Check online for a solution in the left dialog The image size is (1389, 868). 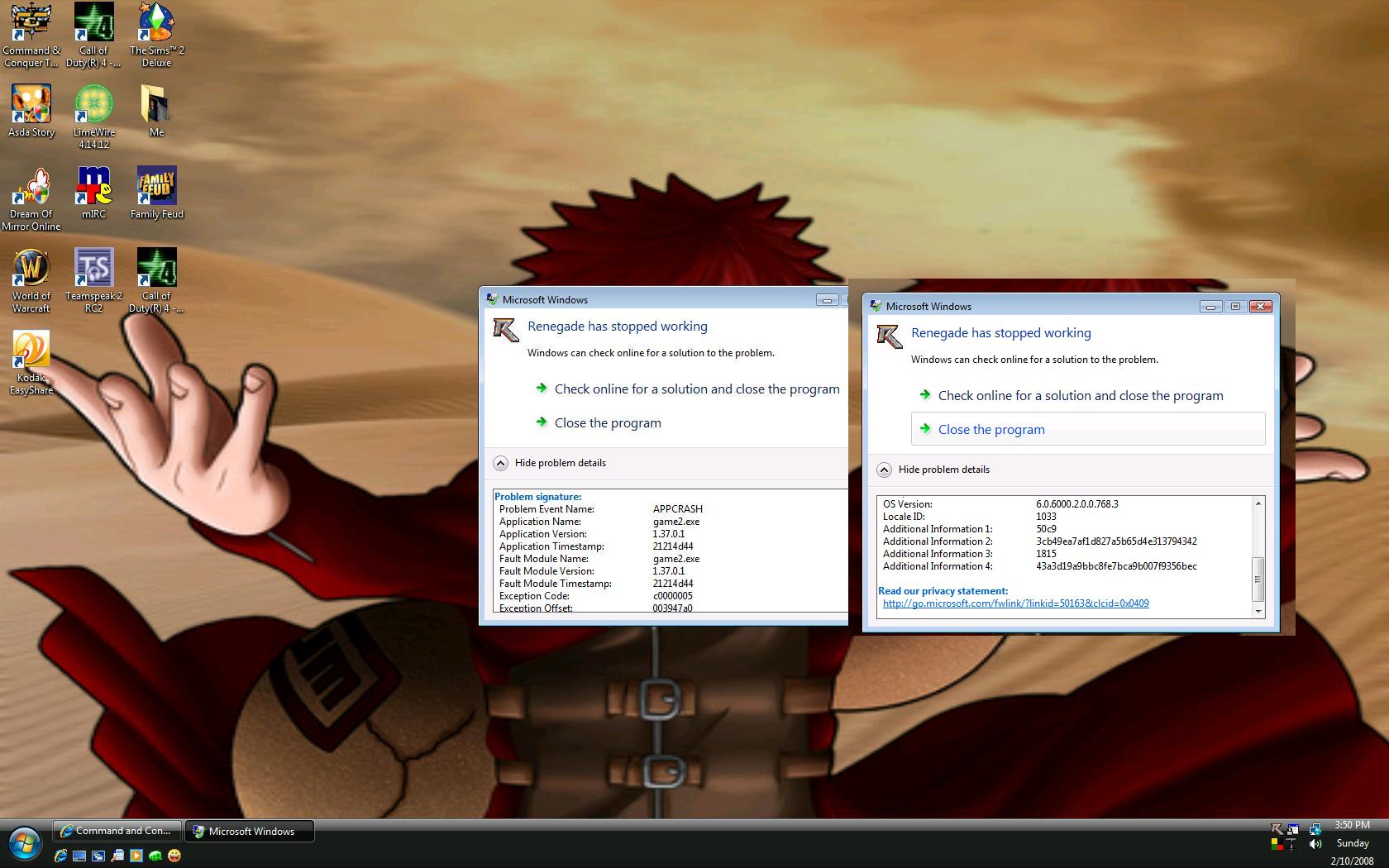pos(696,389)
